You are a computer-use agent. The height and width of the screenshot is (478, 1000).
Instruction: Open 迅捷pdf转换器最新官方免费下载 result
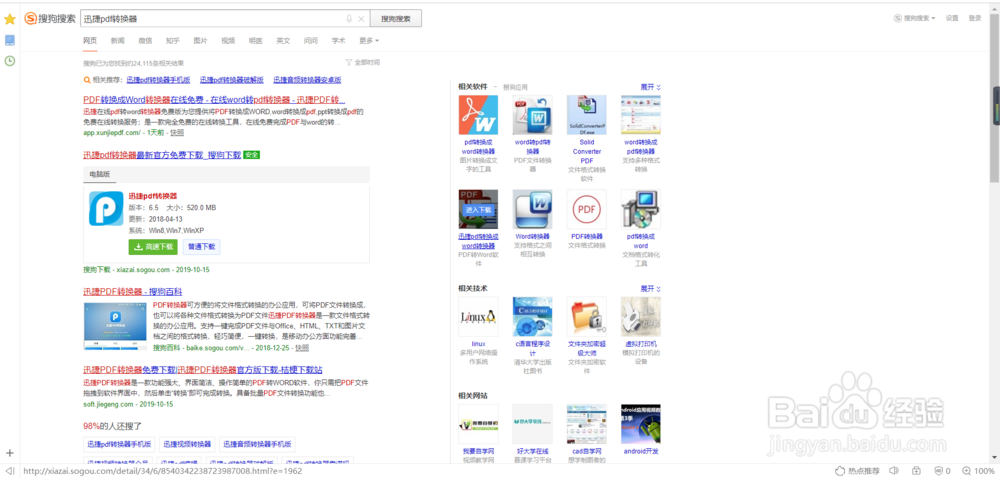pyautogui.click(x=162, y=155)
